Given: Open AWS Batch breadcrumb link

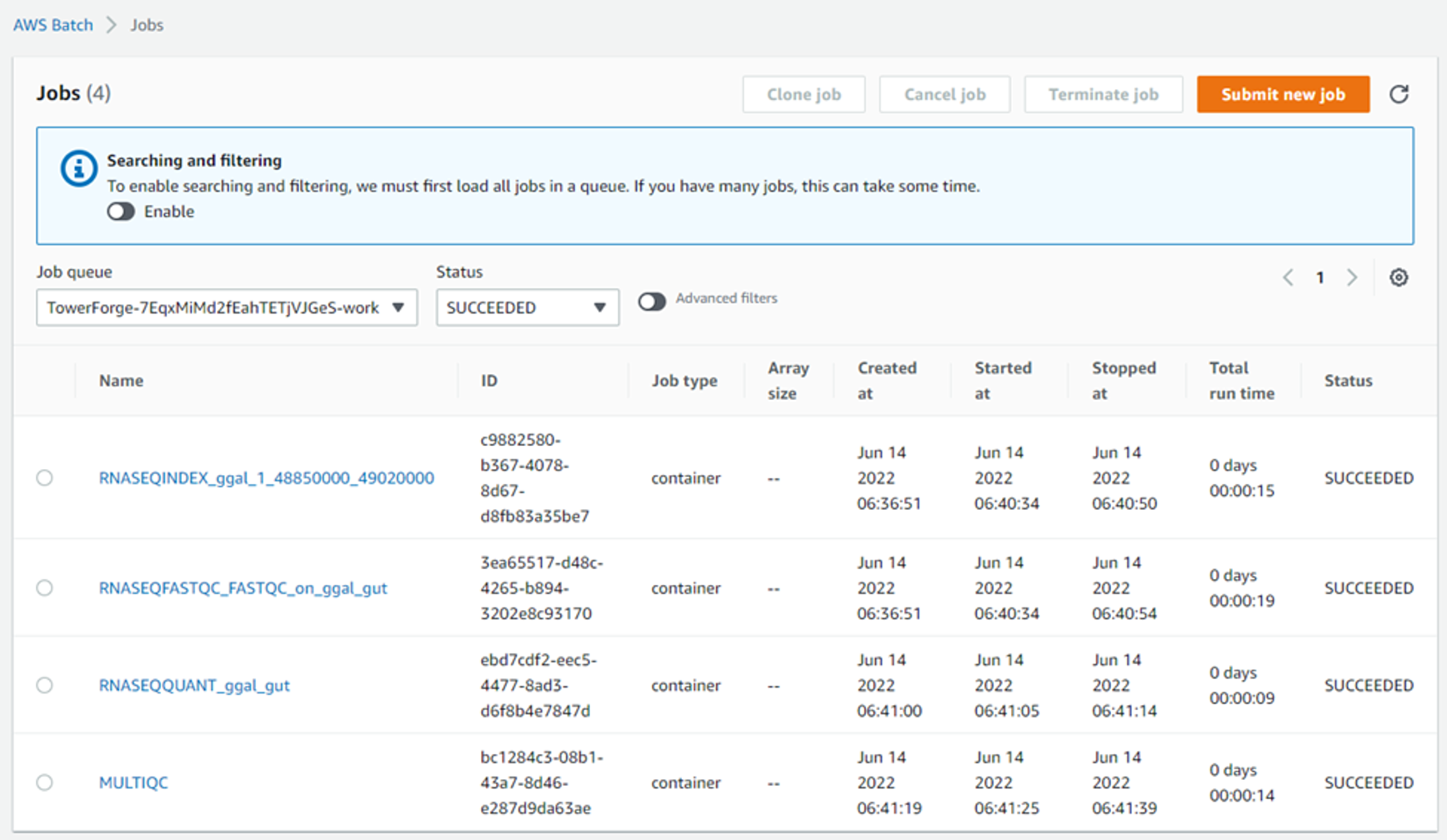Looking at the screenshot, I should 53,25.
